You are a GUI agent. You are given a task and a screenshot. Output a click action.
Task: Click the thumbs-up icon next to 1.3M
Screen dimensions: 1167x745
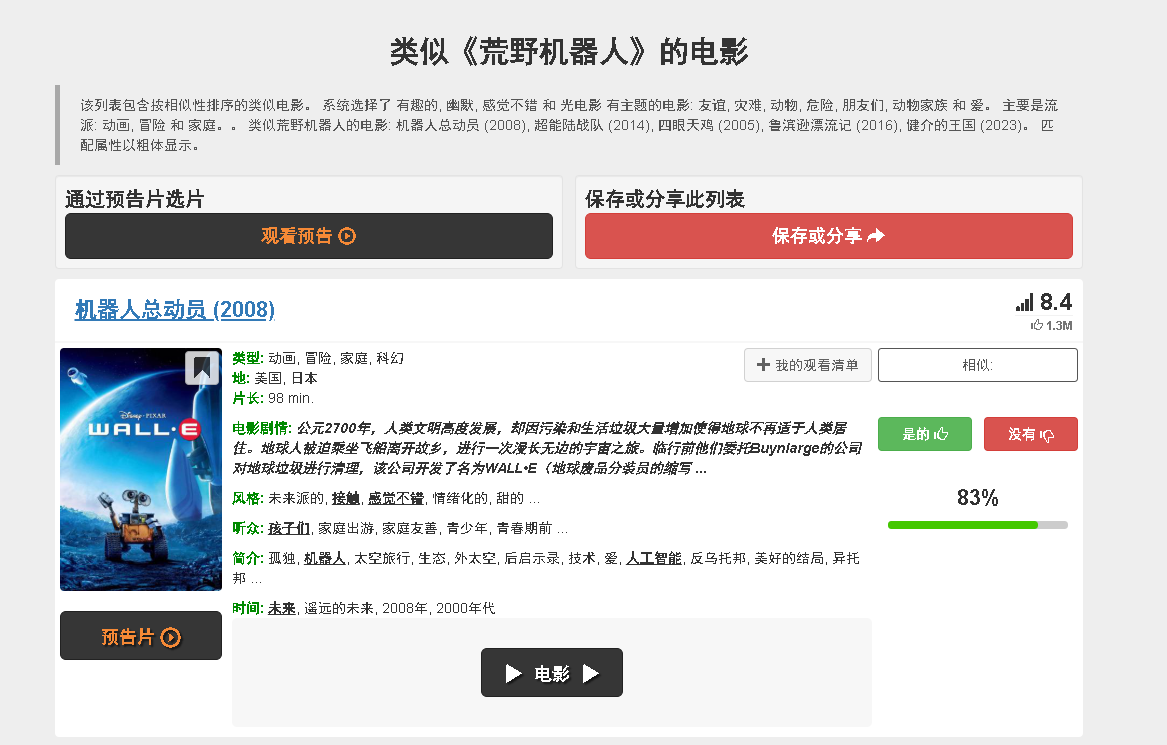point(1037,324)
